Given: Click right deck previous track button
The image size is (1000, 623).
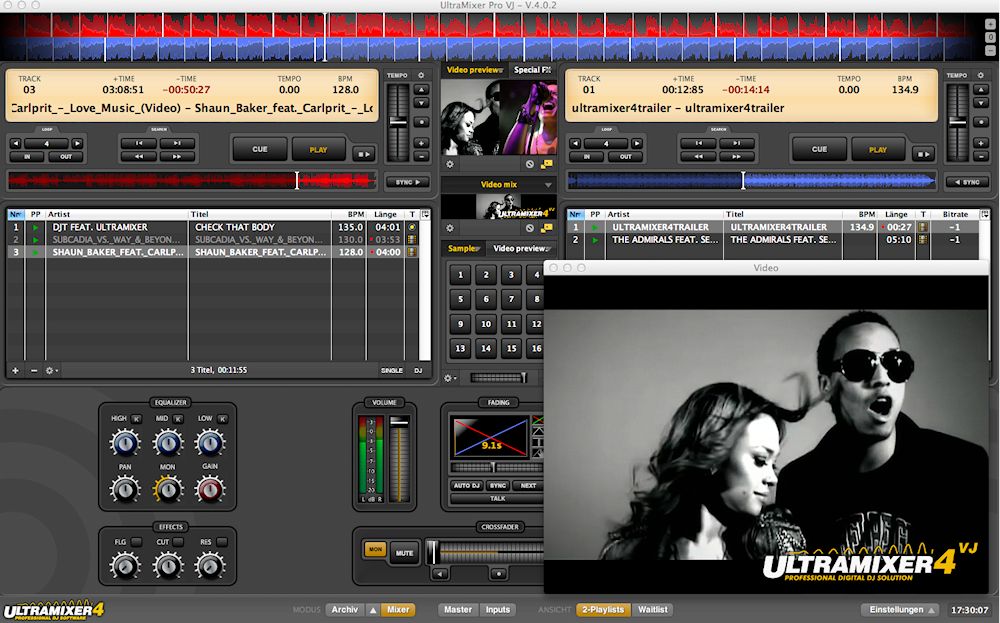Looking at the screenshot, I should (698, 143).
